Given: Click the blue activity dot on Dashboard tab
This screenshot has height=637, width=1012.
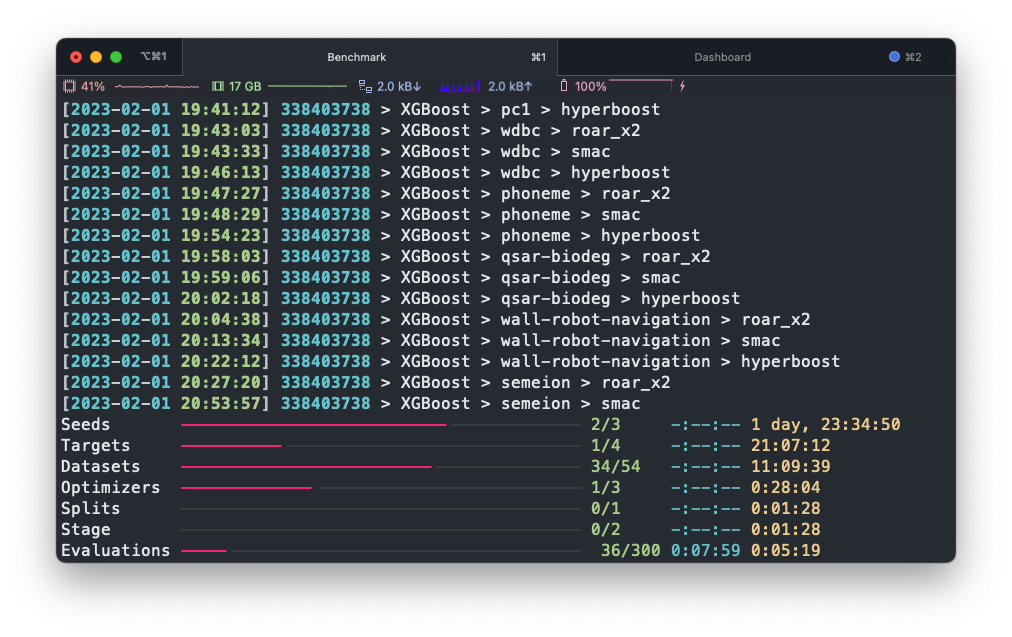Looking at the screenshot, I should 894,57.
